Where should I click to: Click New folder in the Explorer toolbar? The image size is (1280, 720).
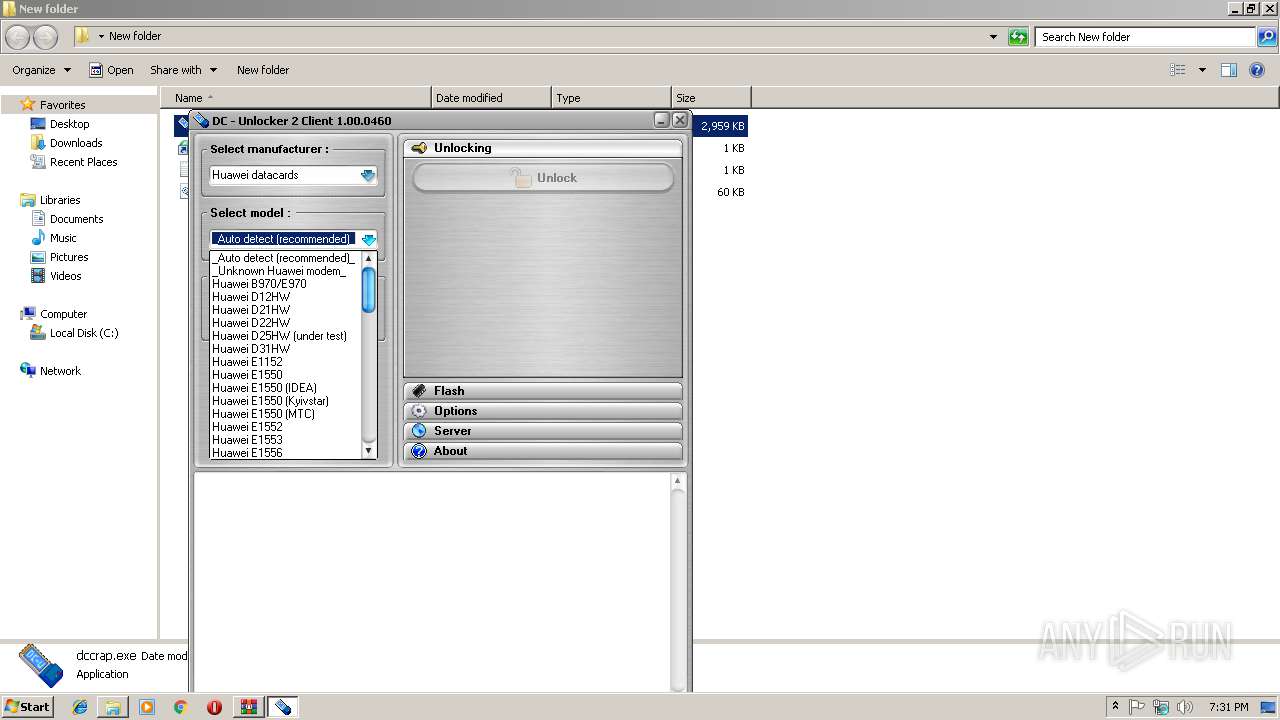coord(263,70)
